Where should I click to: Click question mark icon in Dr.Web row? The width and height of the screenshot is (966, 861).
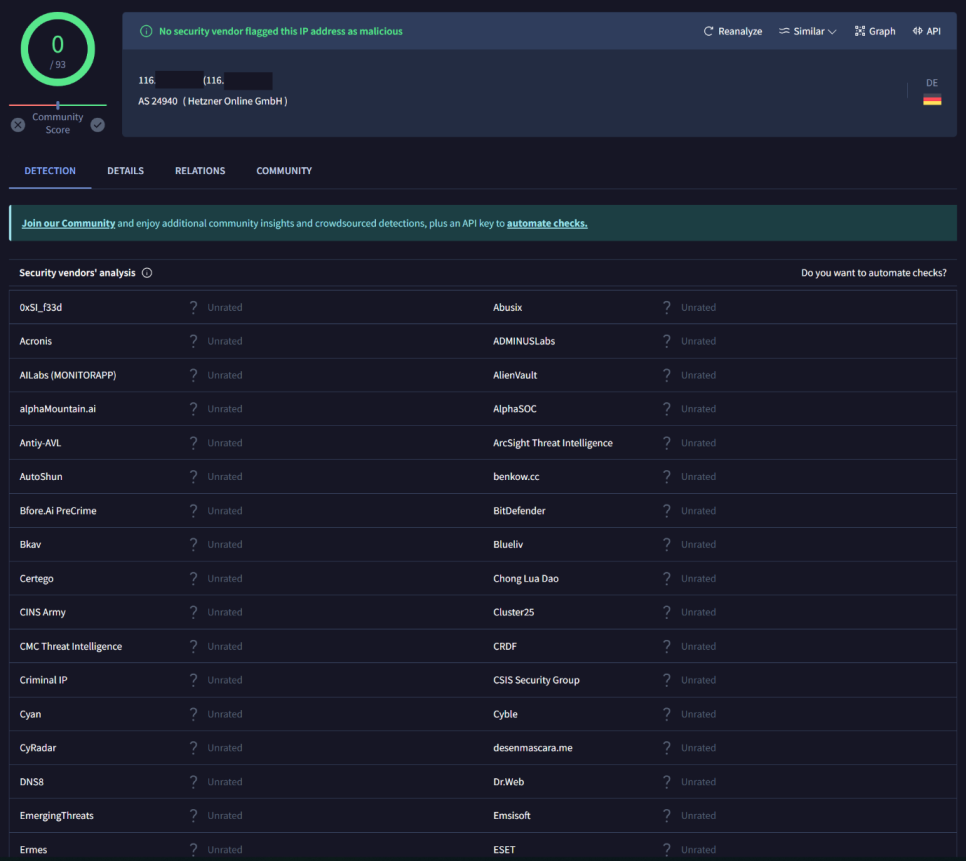coord(667,782)
